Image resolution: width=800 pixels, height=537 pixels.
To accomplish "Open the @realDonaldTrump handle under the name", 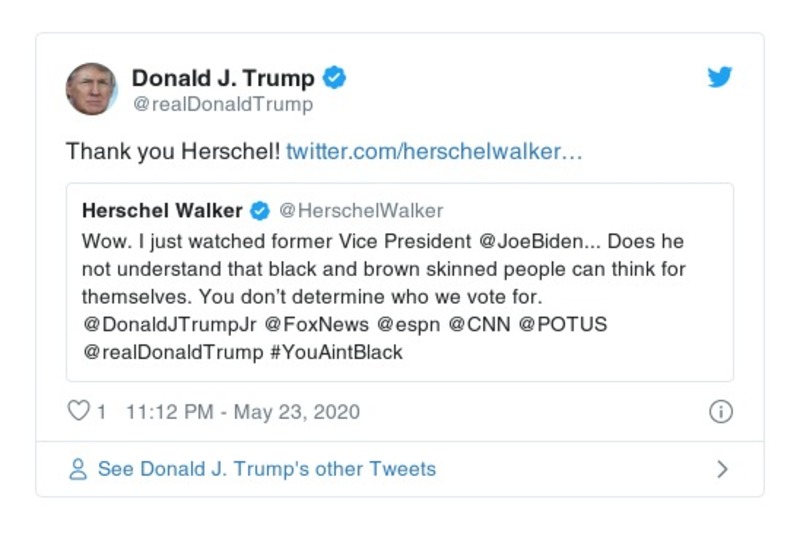I will click(222, 104).
